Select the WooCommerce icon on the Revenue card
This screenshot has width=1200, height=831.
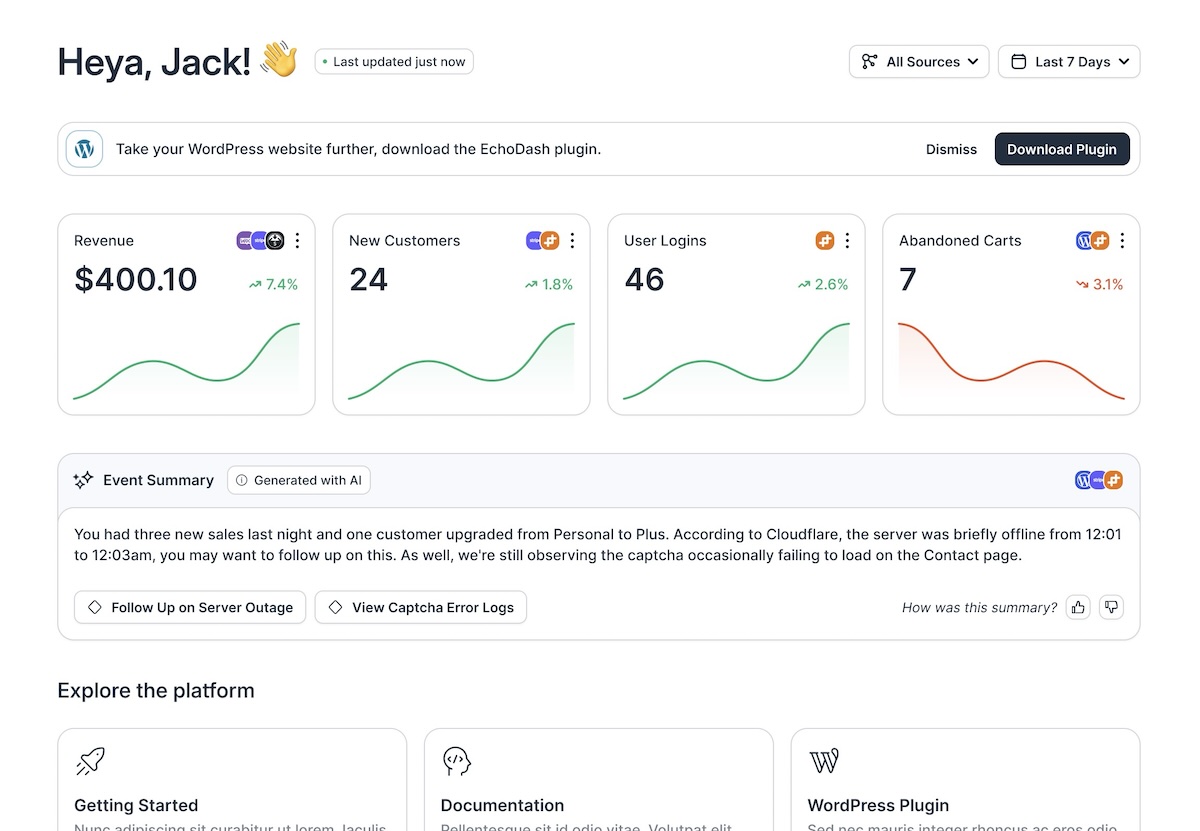pyautogui.click(x=242, y=240)
